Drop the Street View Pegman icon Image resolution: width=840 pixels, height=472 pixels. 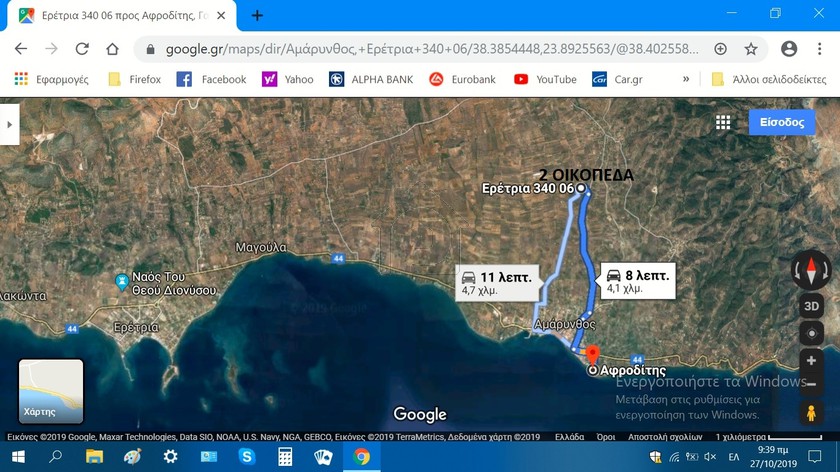(811, 412)
